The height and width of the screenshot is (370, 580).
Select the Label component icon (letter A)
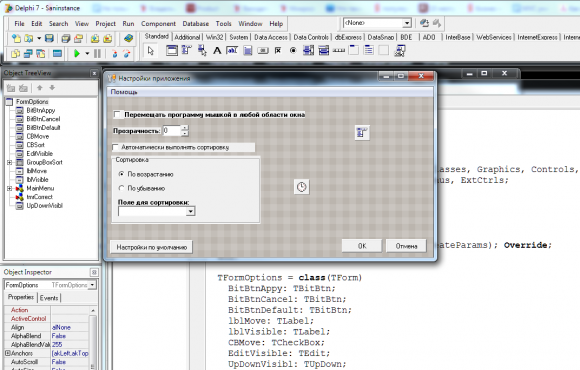point(217,50)
